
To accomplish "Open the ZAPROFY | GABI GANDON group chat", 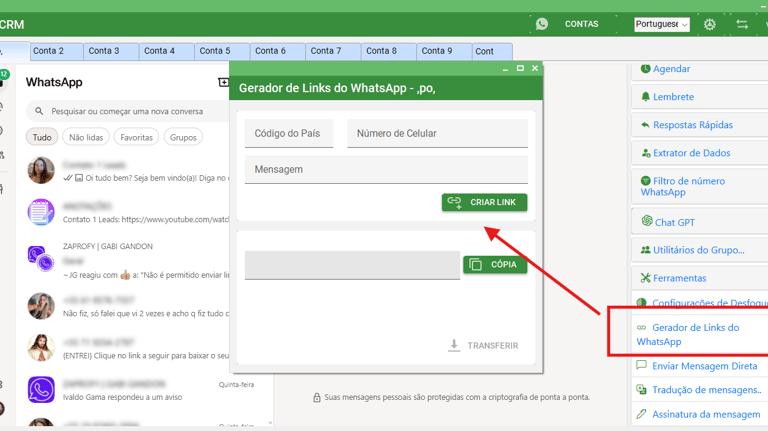I will click(127, 260).
